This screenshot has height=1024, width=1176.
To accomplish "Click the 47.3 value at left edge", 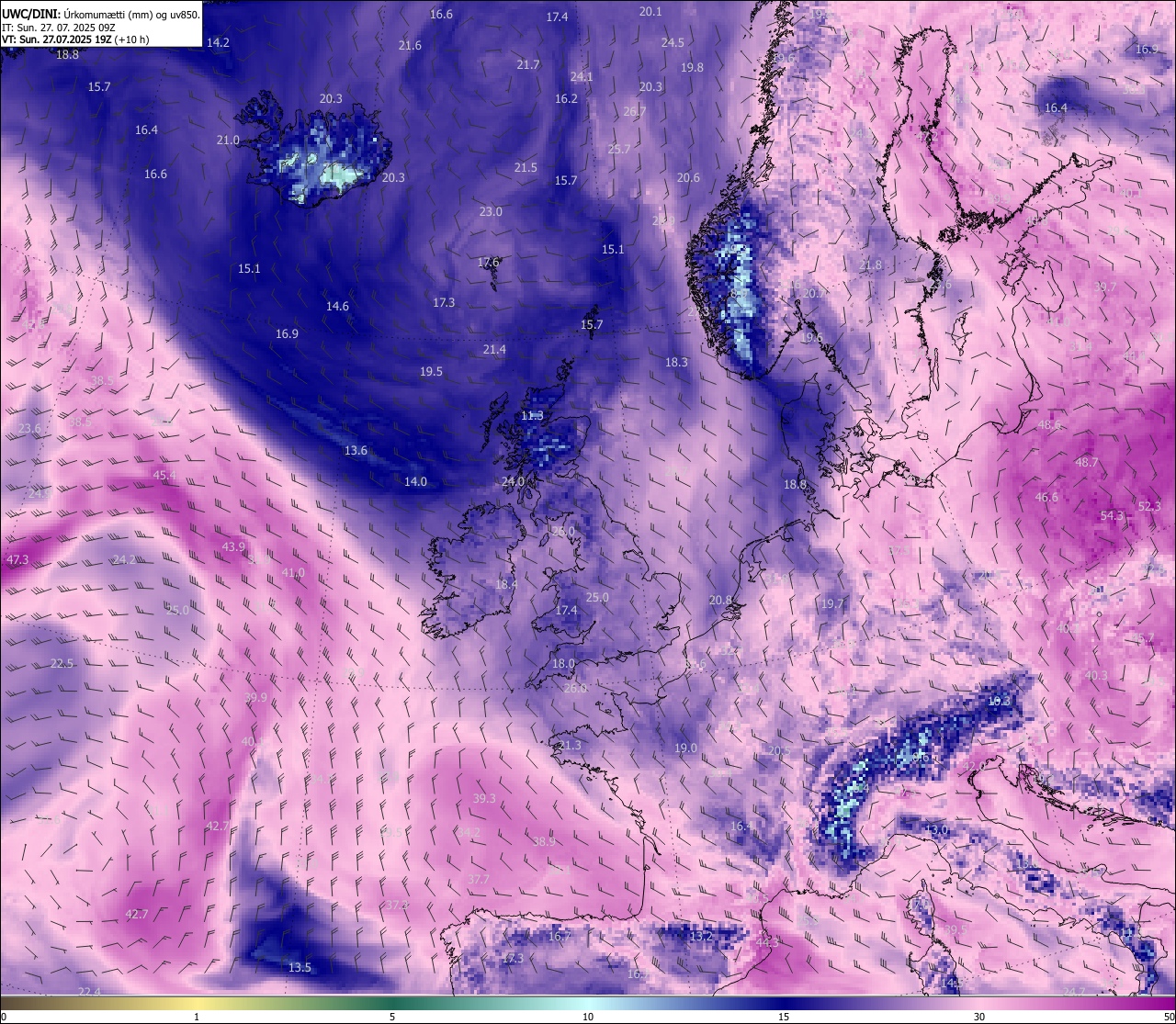I will click(17, 559).
